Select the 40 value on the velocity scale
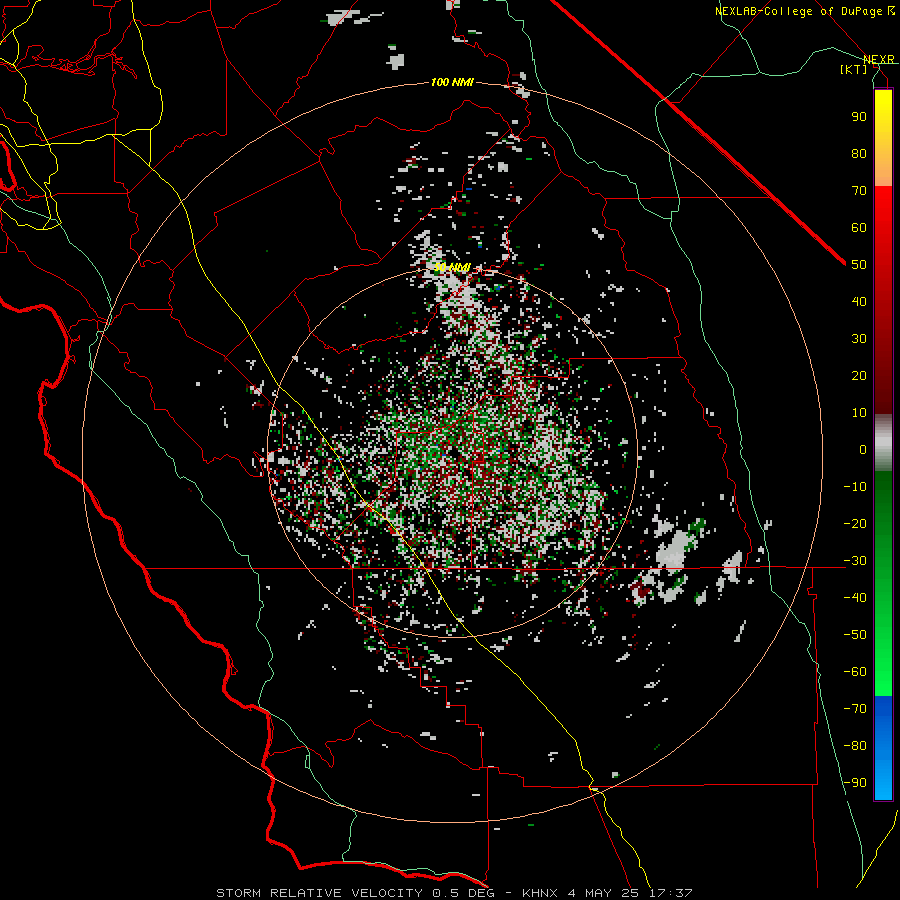900x900 pixels. coord(859,301)
